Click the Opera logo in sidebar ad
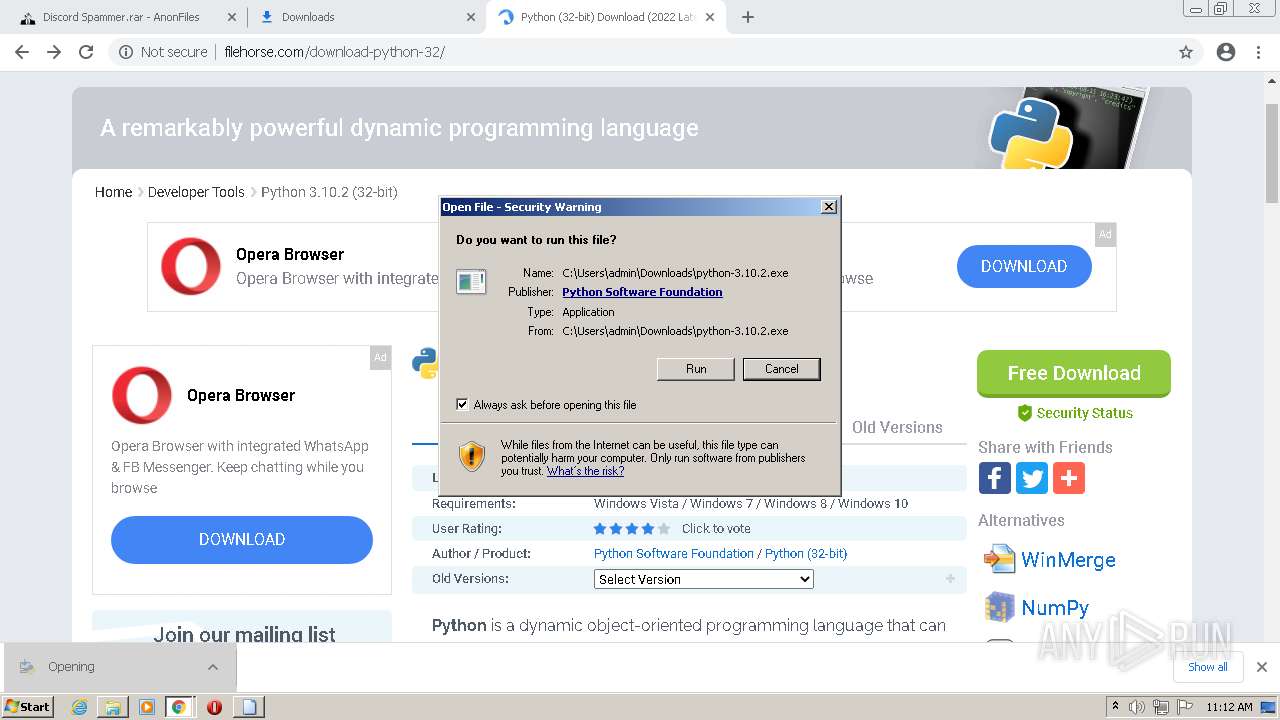Image resolution: width=1280 pixels, height=720 pixels. click(x=142, y=395)
